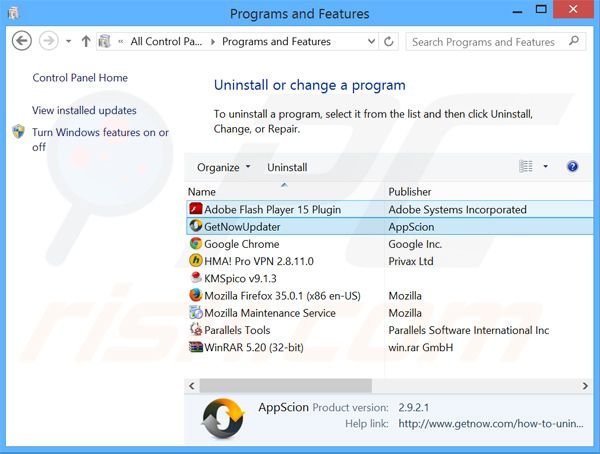Click AppScion publisher cell in the list
The height and width of the screenshot is (454, 600).
point(411,227)
